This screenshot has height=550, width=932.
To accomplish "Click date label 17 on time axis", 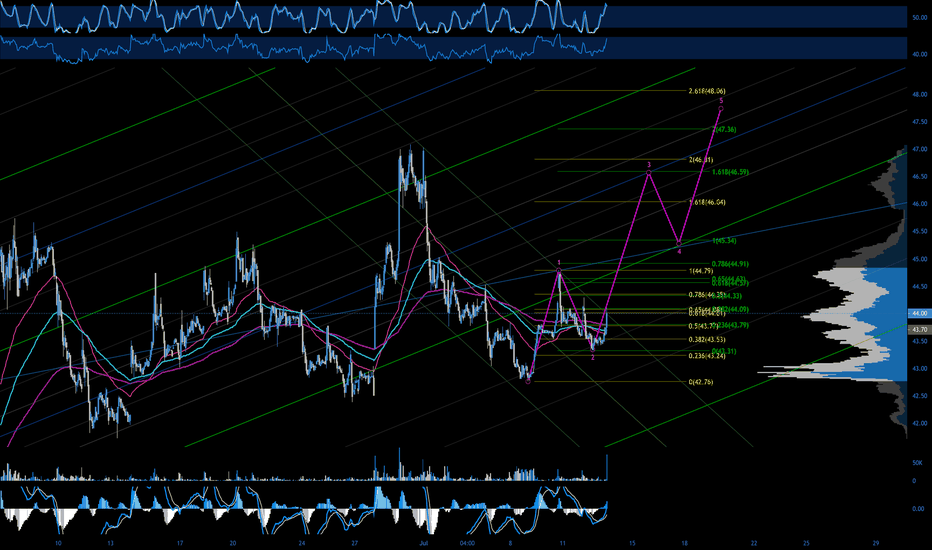I will 180,543.
